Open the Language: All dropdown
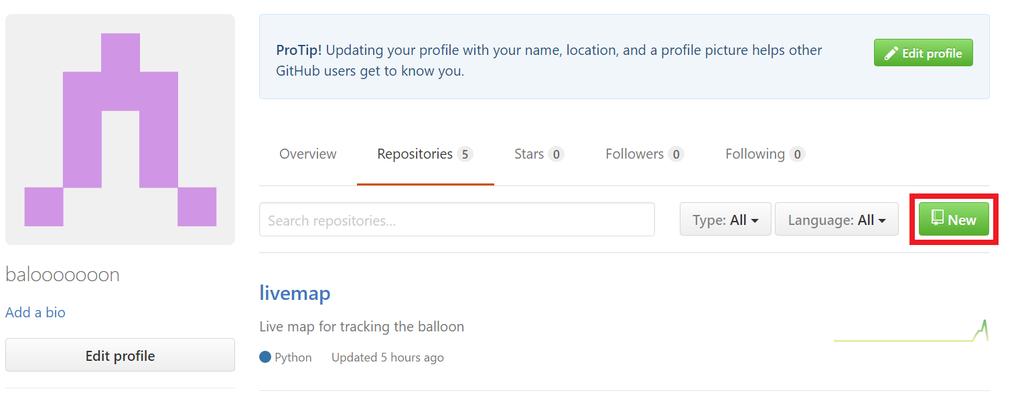1024x397 pixels. (837, 220)
